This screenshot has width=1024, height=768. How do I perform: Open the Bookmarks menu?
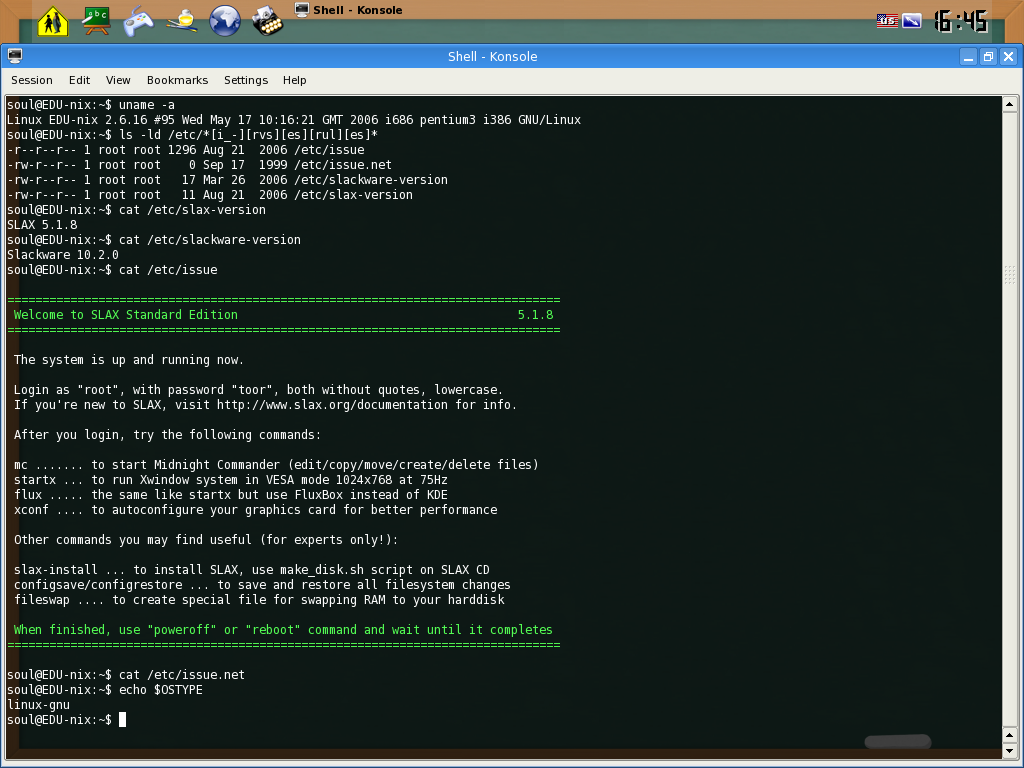177,80
